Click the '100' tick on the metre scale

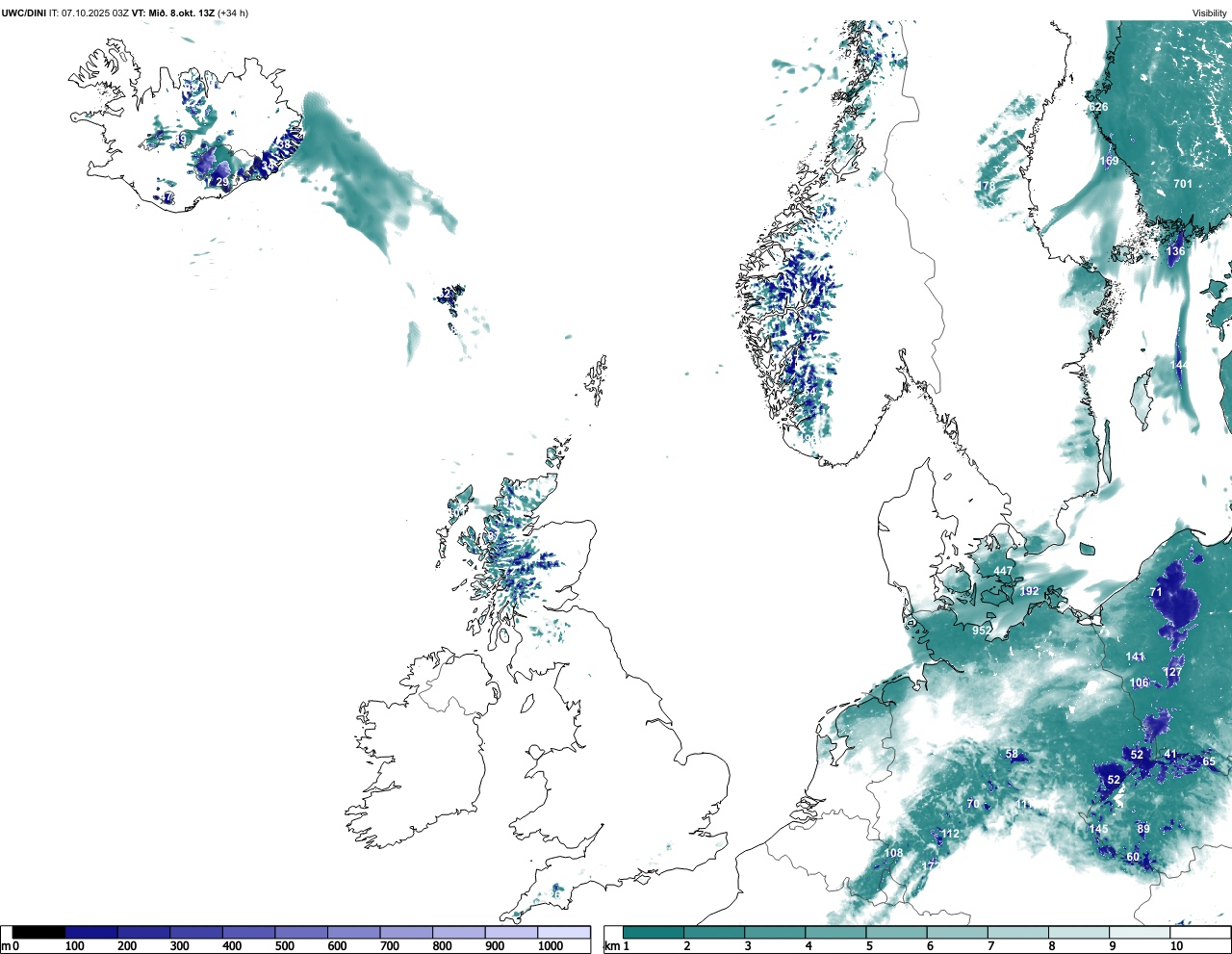pos(75,946)
